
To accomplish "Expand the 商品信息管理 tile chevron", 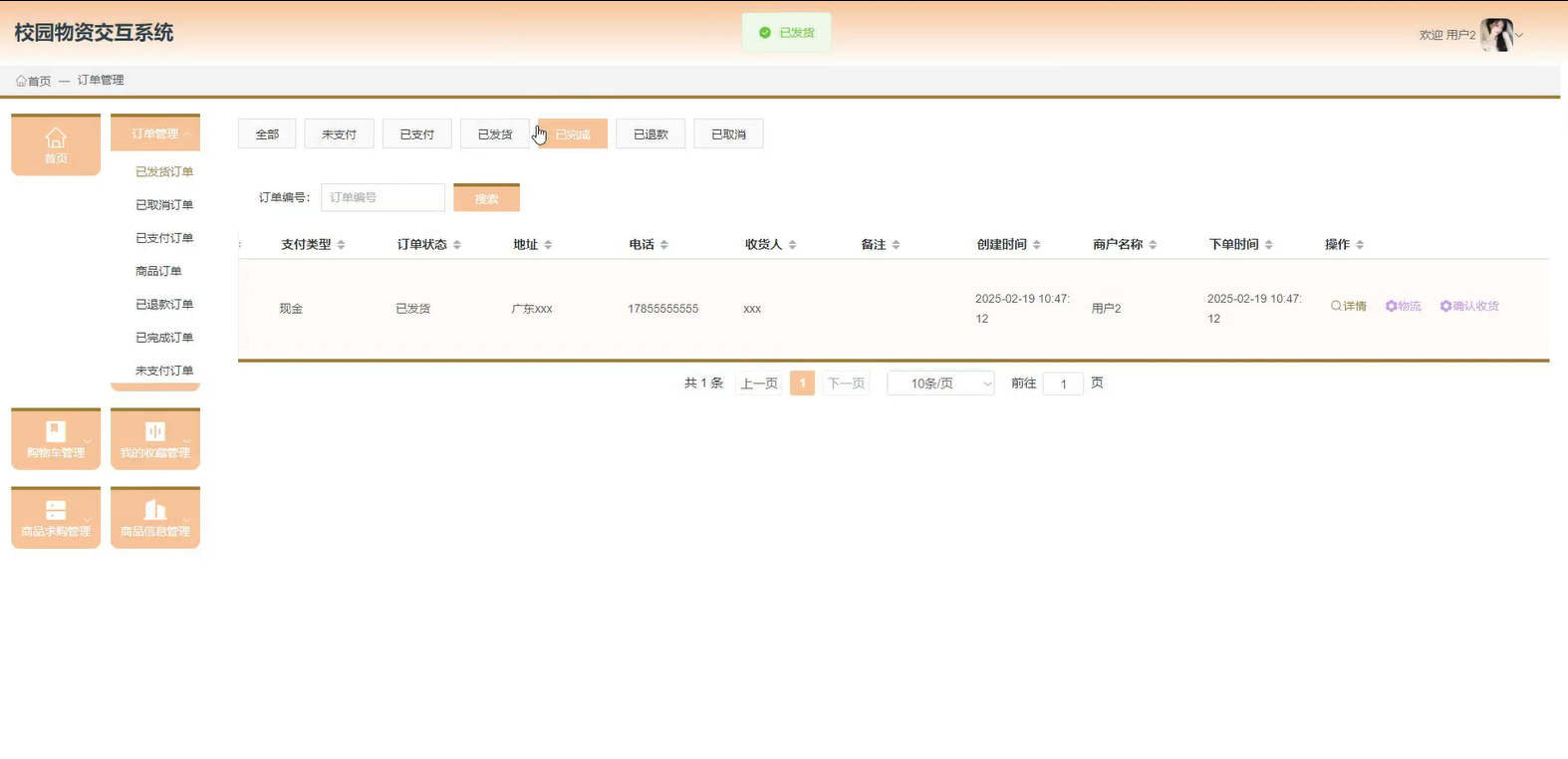I will tap(186, 520).
